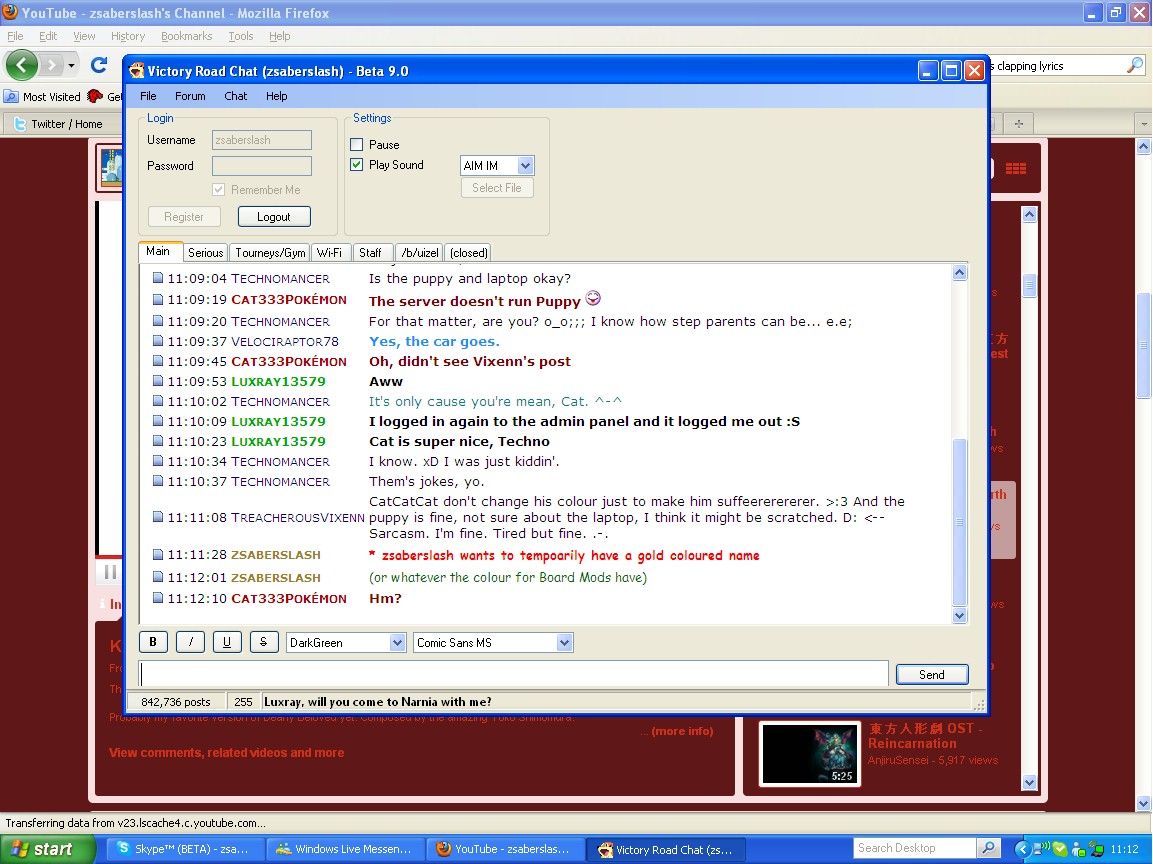Toggle strikethrough text formatting button
The height and width of the screenshot is (864, 1153).
[x=263, y=642]
